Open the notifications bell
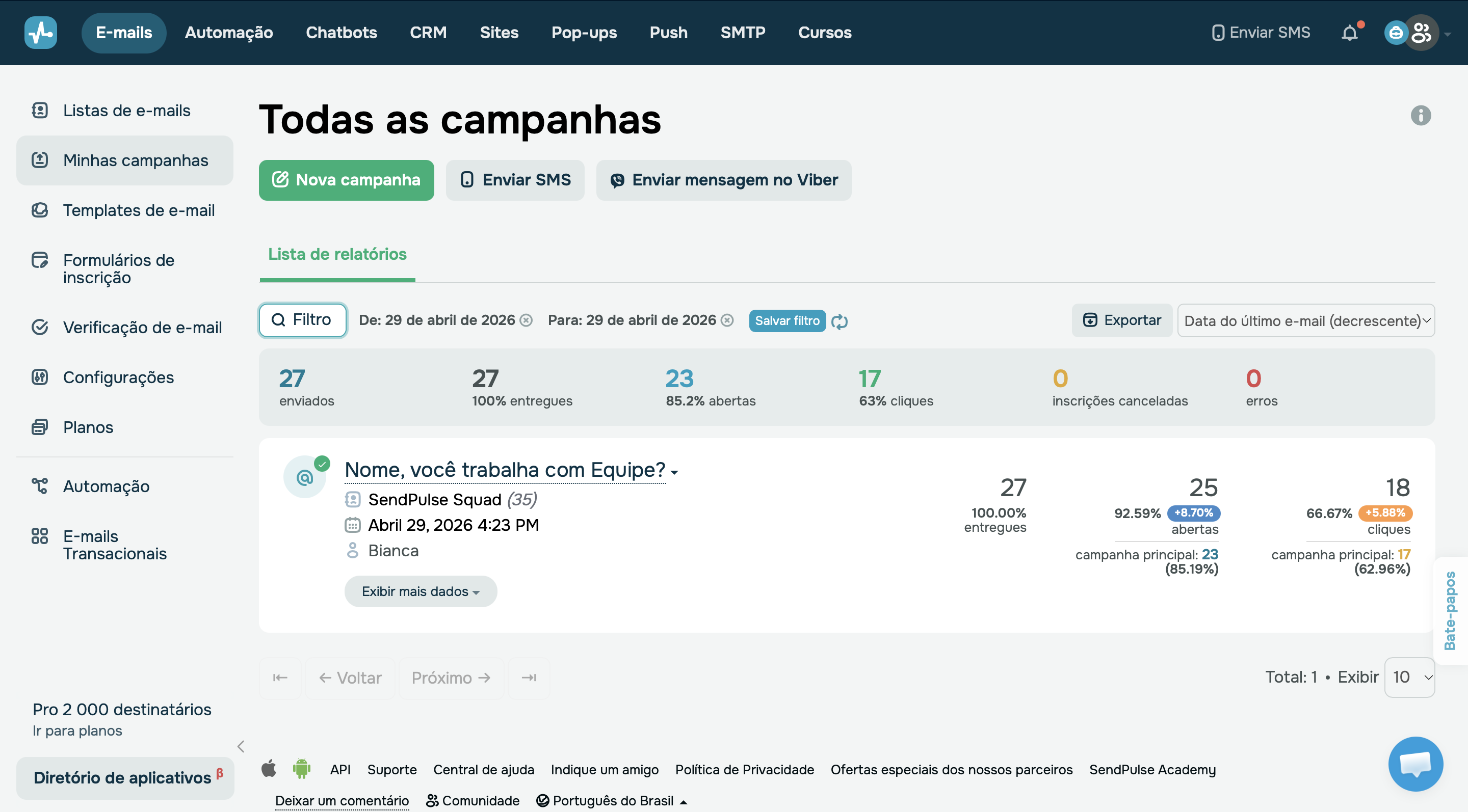Viewport: 1468px width, 812px height. click(x=1349, y=33)
